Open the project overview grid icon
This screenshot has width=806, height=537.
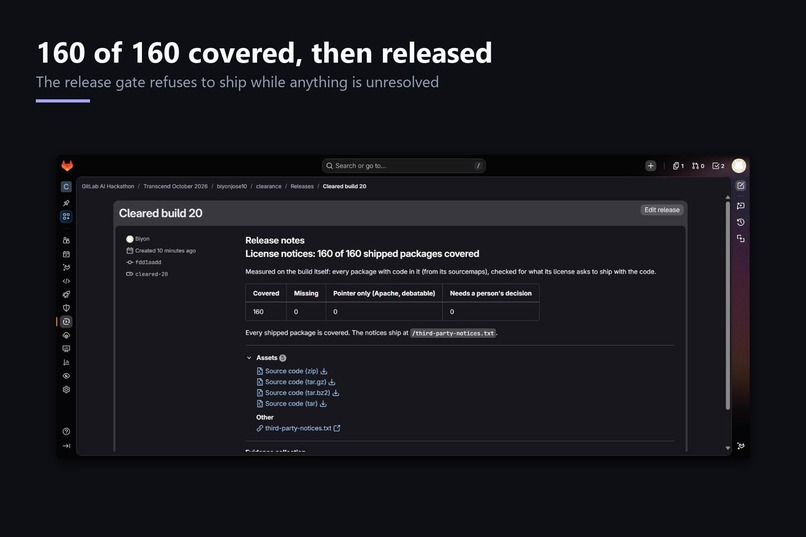click(66, 216)
